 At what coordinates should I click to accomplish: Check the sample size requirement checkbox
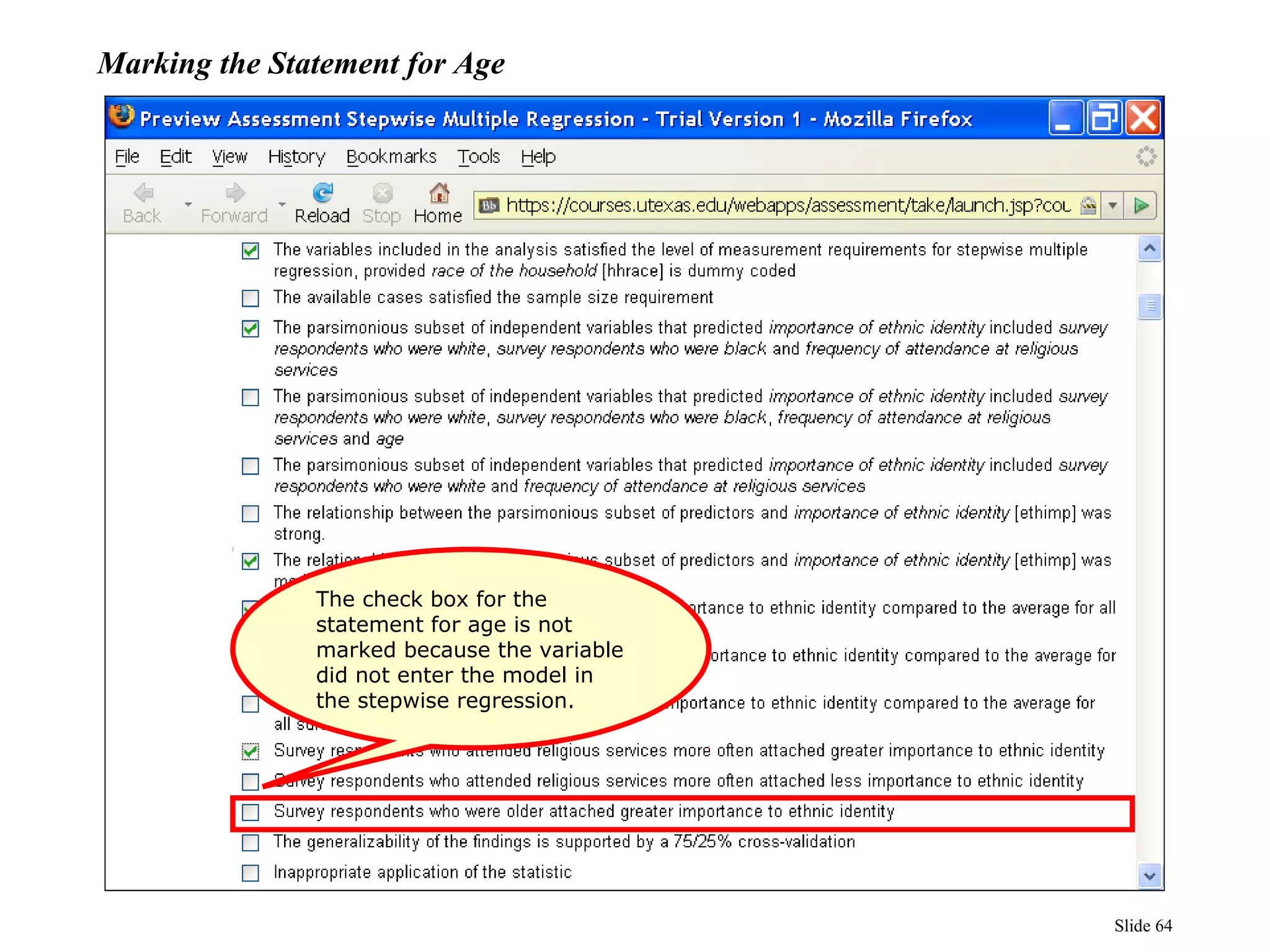coord(251,298)
